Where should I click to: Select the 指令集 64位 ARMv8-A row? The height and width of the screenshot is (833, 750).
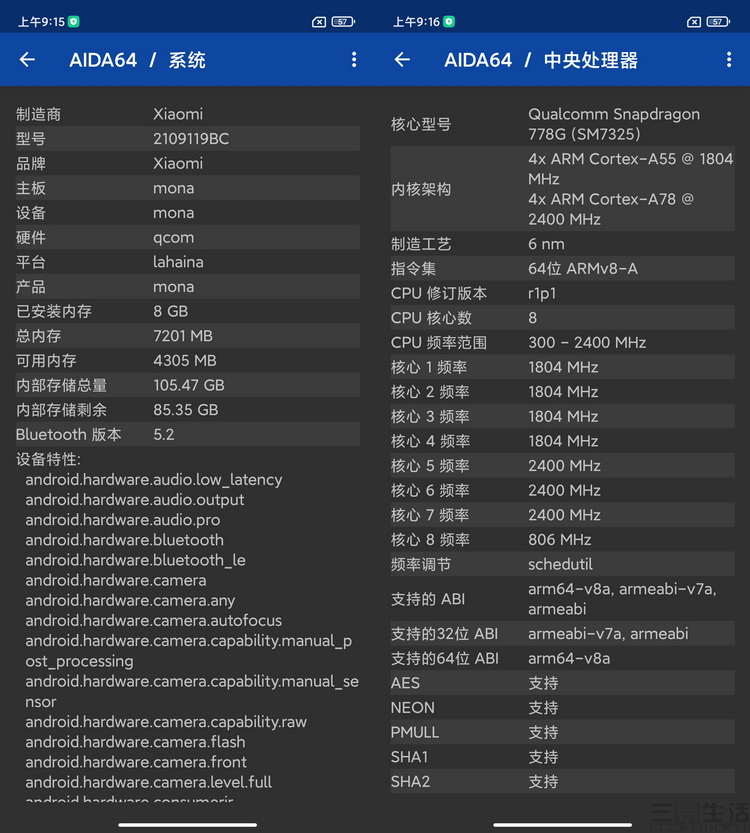[562, 268]
